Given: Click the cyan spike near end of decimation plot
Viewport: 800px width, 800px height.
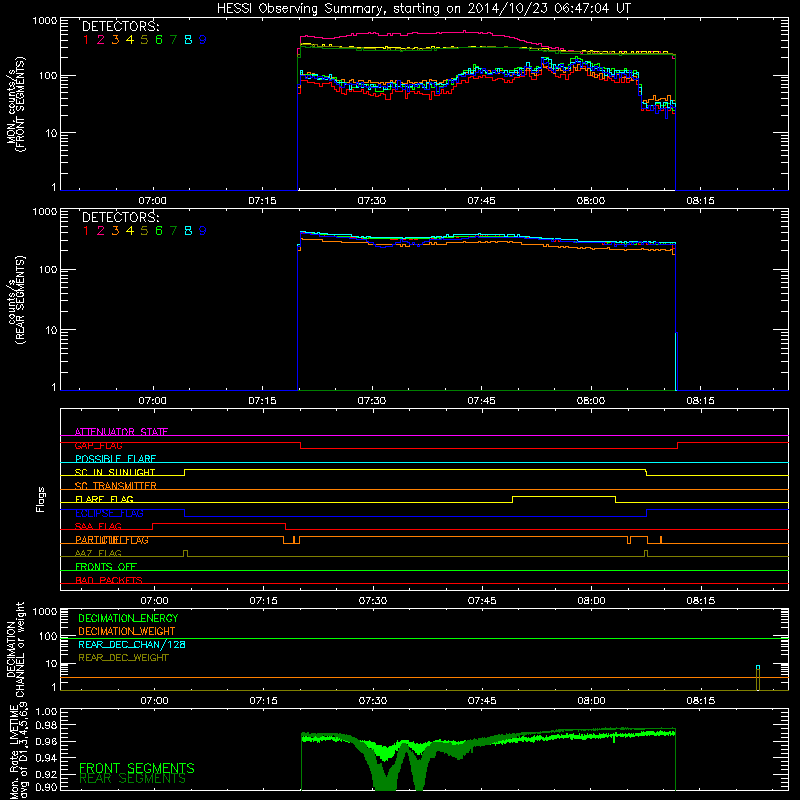Looking at the screenshot, I should pos(758,667).
